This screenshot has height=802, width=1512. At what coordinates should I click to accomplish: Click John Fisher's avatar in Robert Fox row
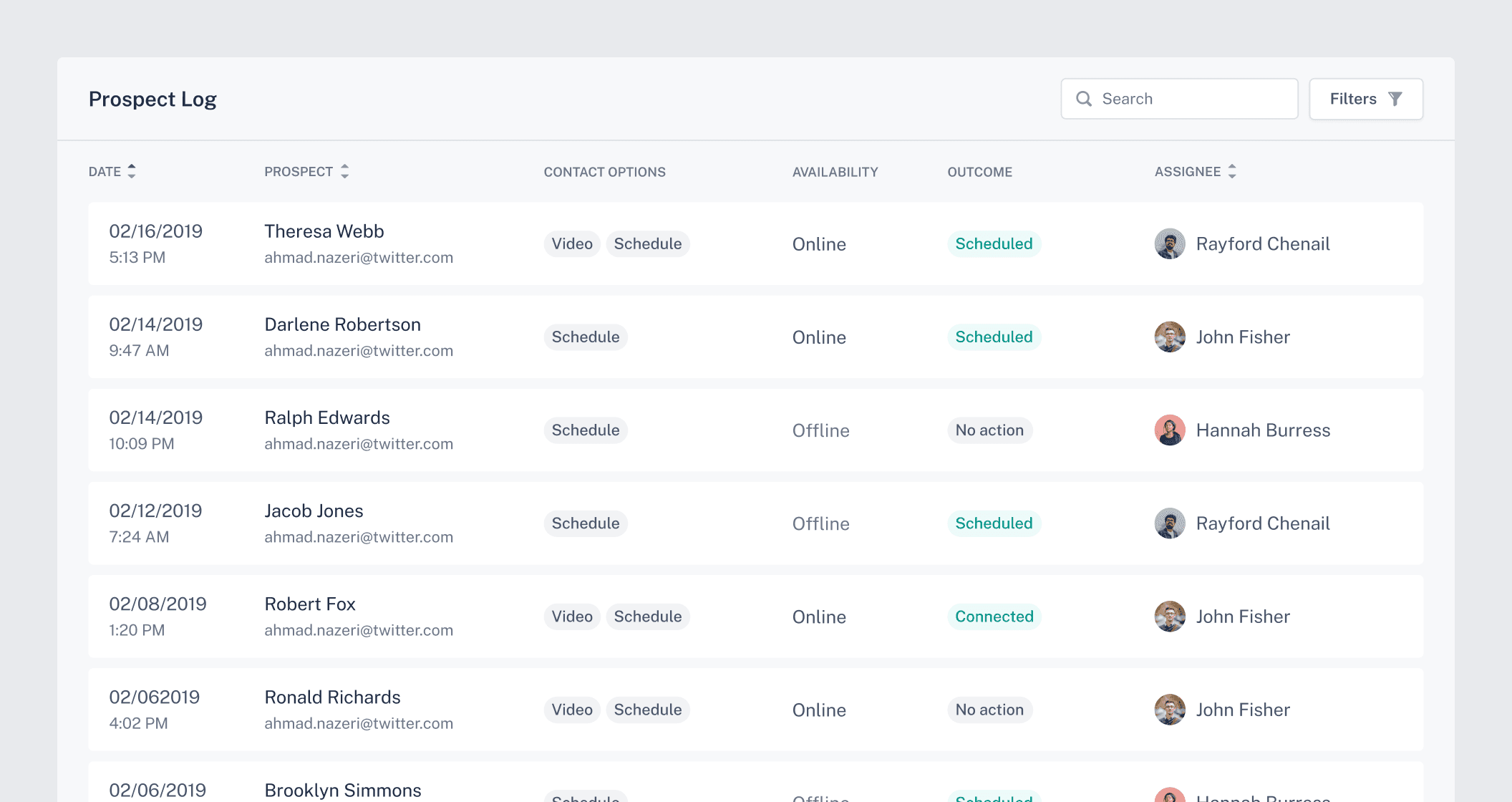tap(1170, 617)
